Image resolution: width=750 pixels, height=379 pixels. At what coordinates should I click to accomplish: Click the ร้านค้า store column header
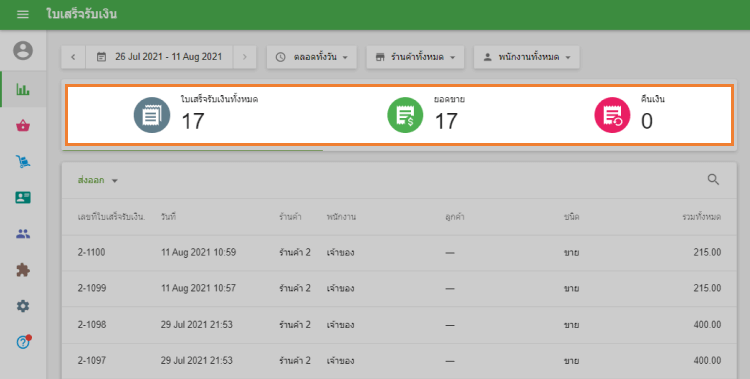(x=290, y=217)
